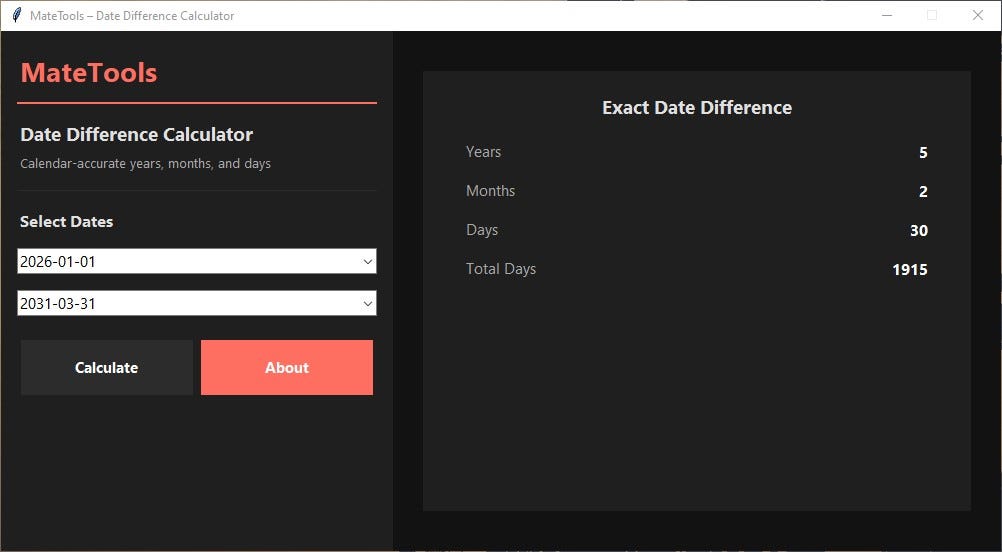This screenshot has height=552, width=1002.
Task: Open the About dialog
Action: point(287,367)
